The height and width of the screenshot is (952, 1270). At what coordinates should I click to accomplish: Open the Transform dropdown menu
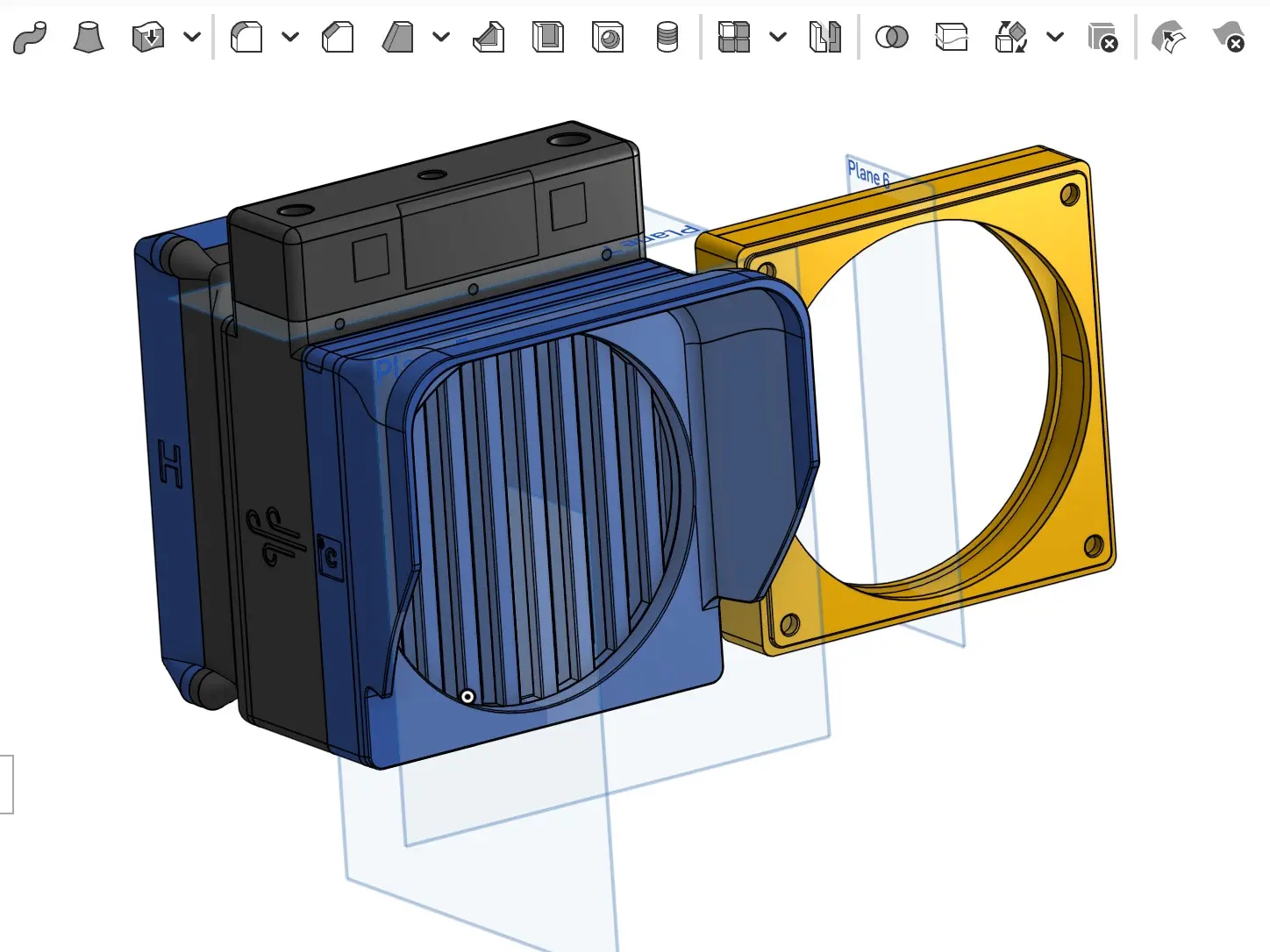point(1055,37)
